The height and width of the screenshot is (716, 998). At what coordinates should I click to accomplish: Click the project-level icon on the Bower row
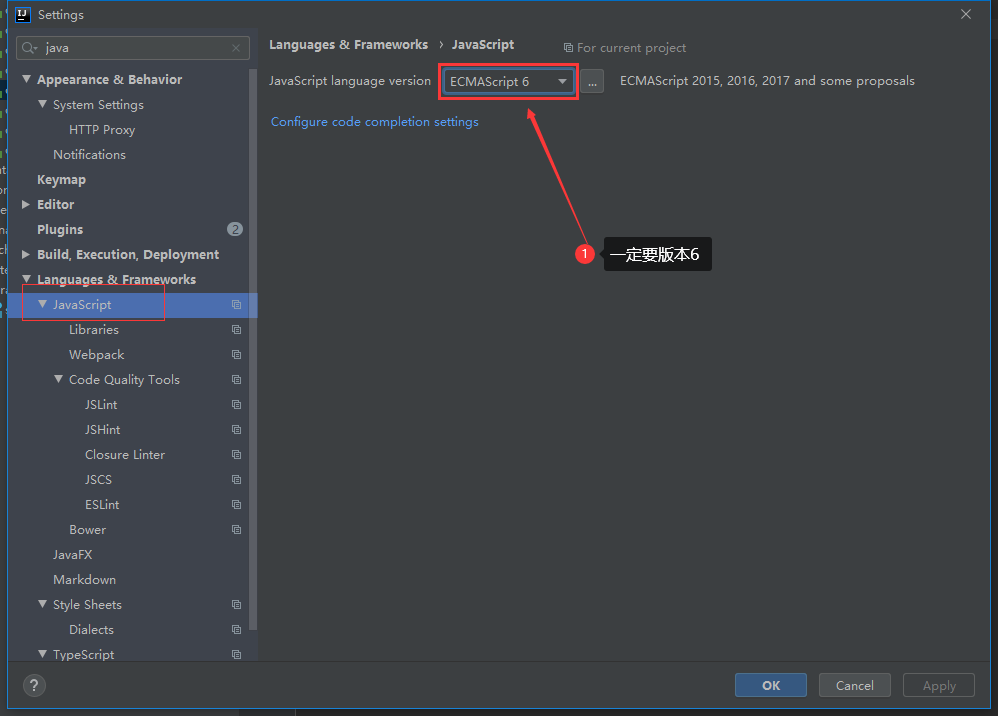pos(236,530)
